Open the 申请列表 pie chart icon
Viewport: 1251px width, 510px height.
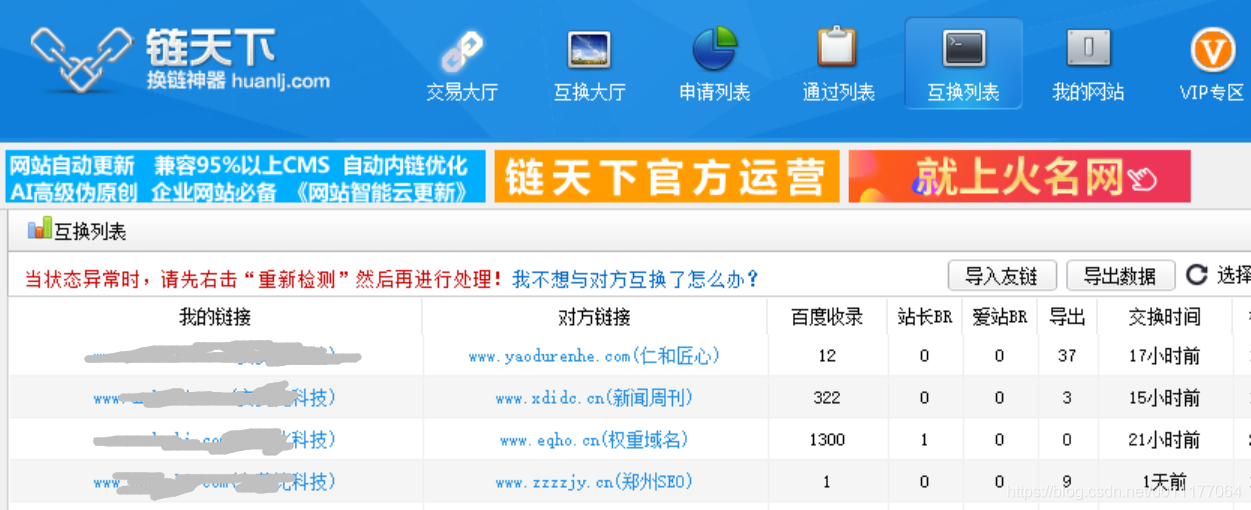pyautogui.click(x=714, y=49)
